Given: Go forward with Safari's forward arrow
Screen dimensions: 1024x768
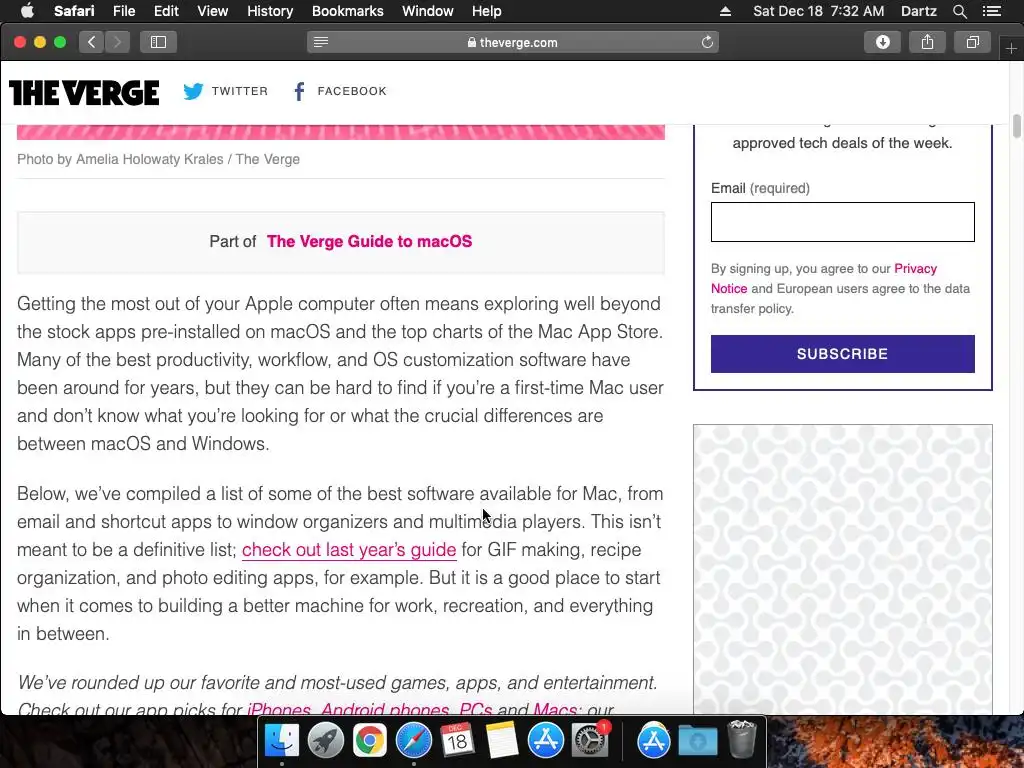Looking at the screenshot, I should coord(118,42).
